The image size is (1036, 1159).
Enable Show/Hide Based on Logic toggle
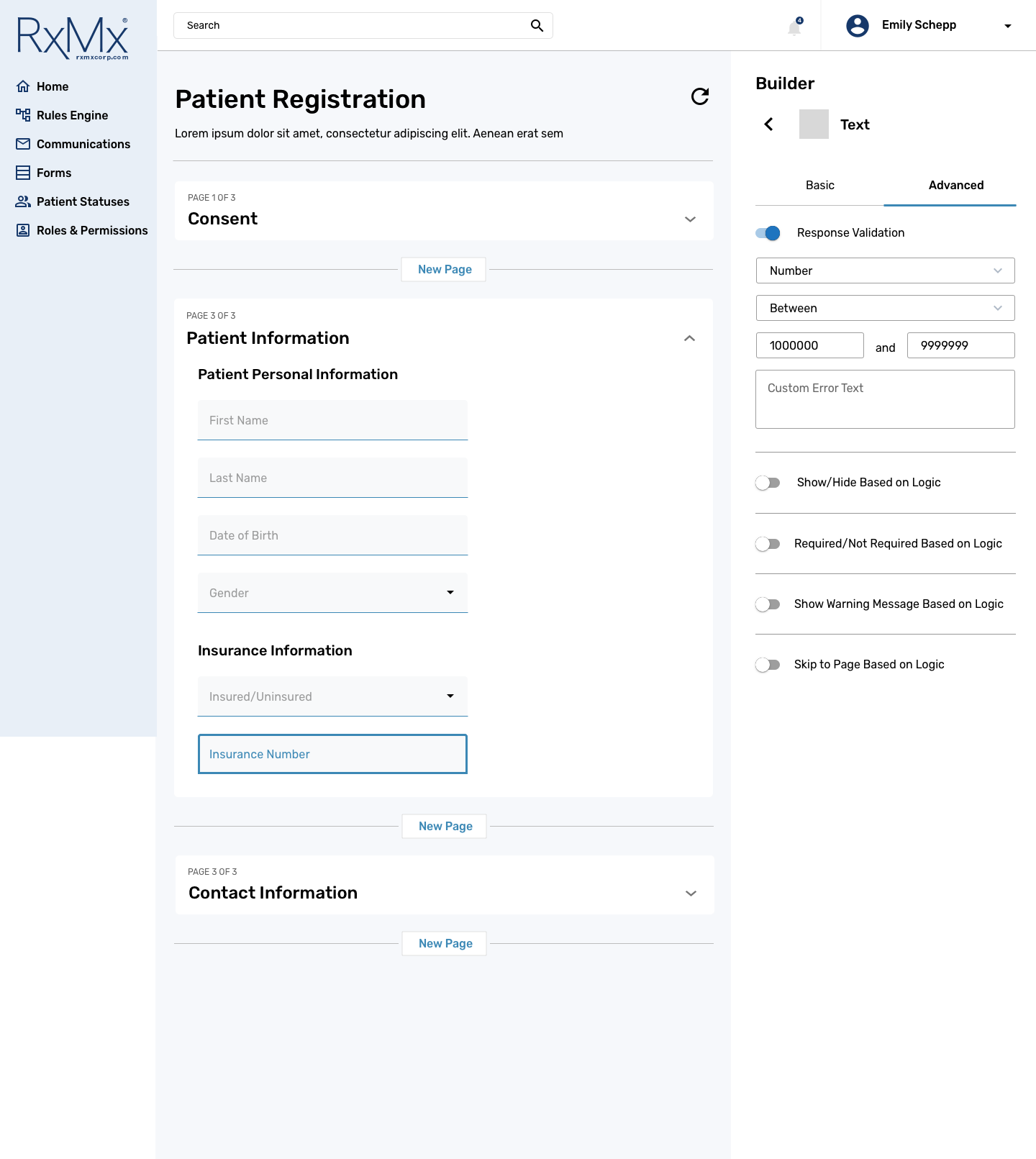pos(768,483)
